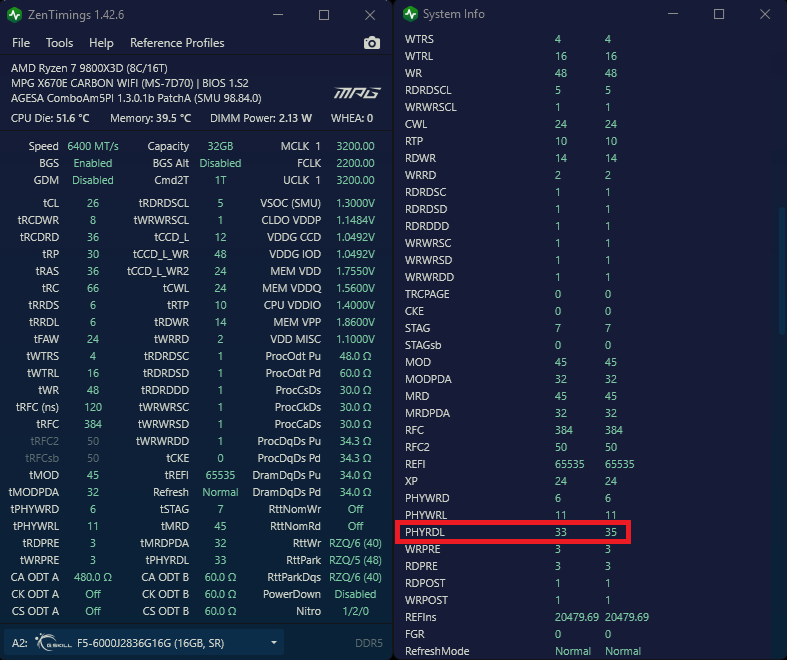This screenshot has height=660, width=787.
Task: Click the PHYRDL row label in System Info
Action: 425,532
